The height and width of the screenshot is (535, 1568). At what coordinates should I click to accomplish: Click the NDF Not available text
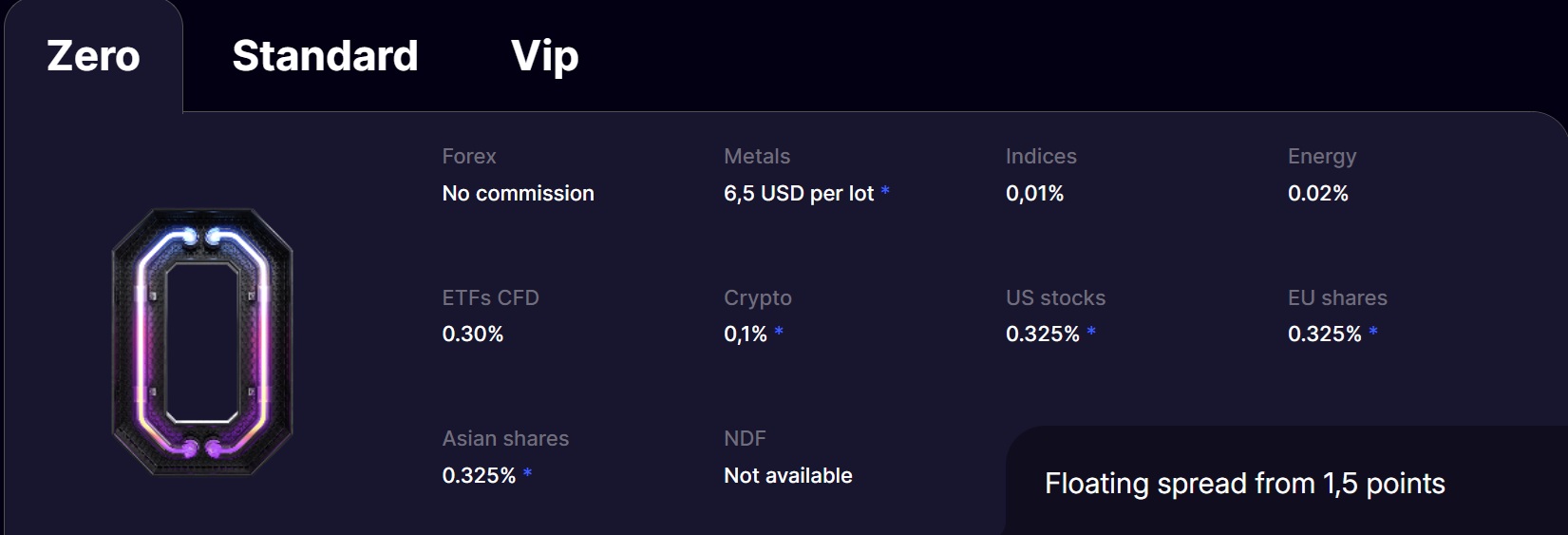click(787, 475)
